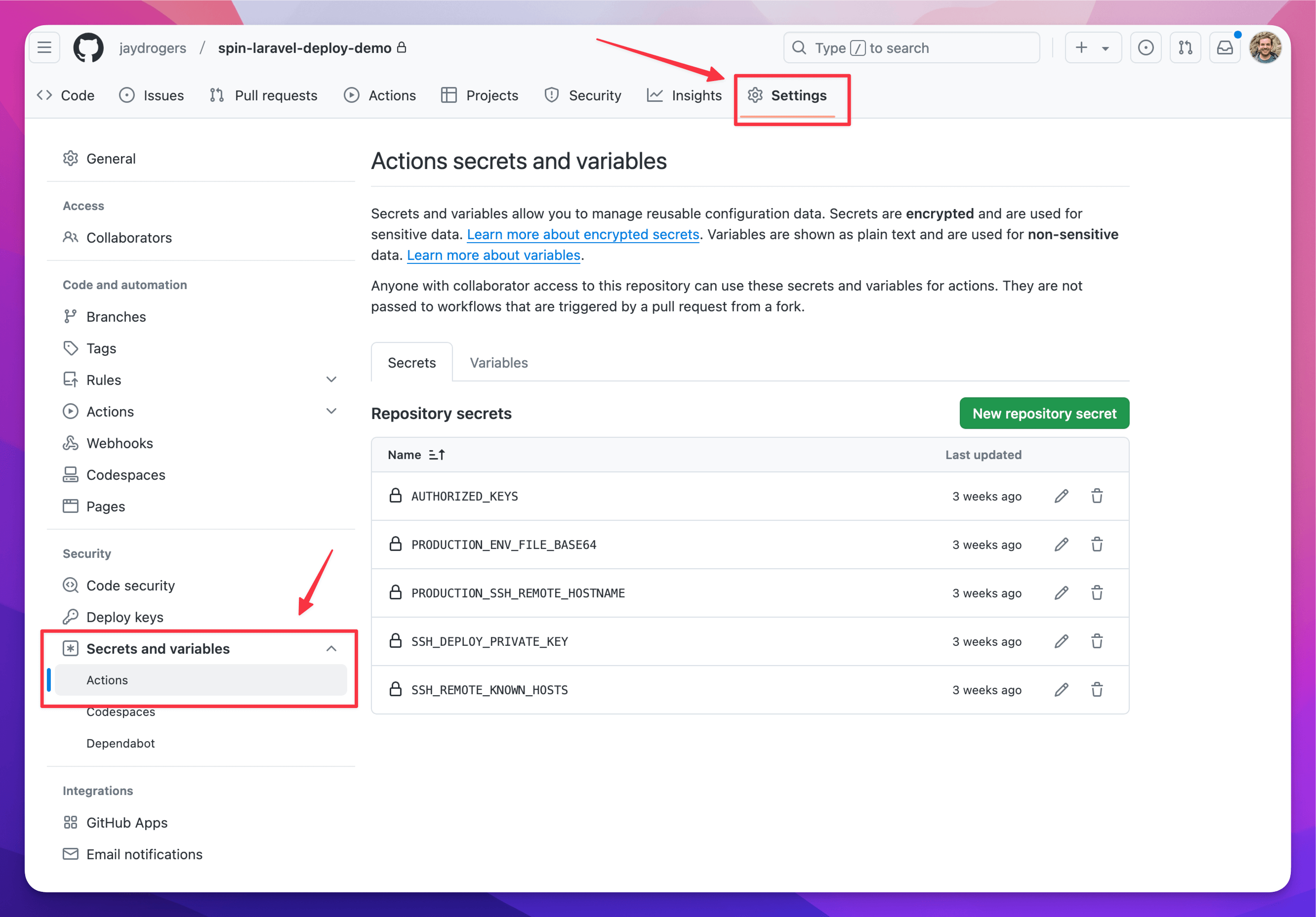
Task: Expand the Actions sidebar section chevron
Action: point(331,412)
